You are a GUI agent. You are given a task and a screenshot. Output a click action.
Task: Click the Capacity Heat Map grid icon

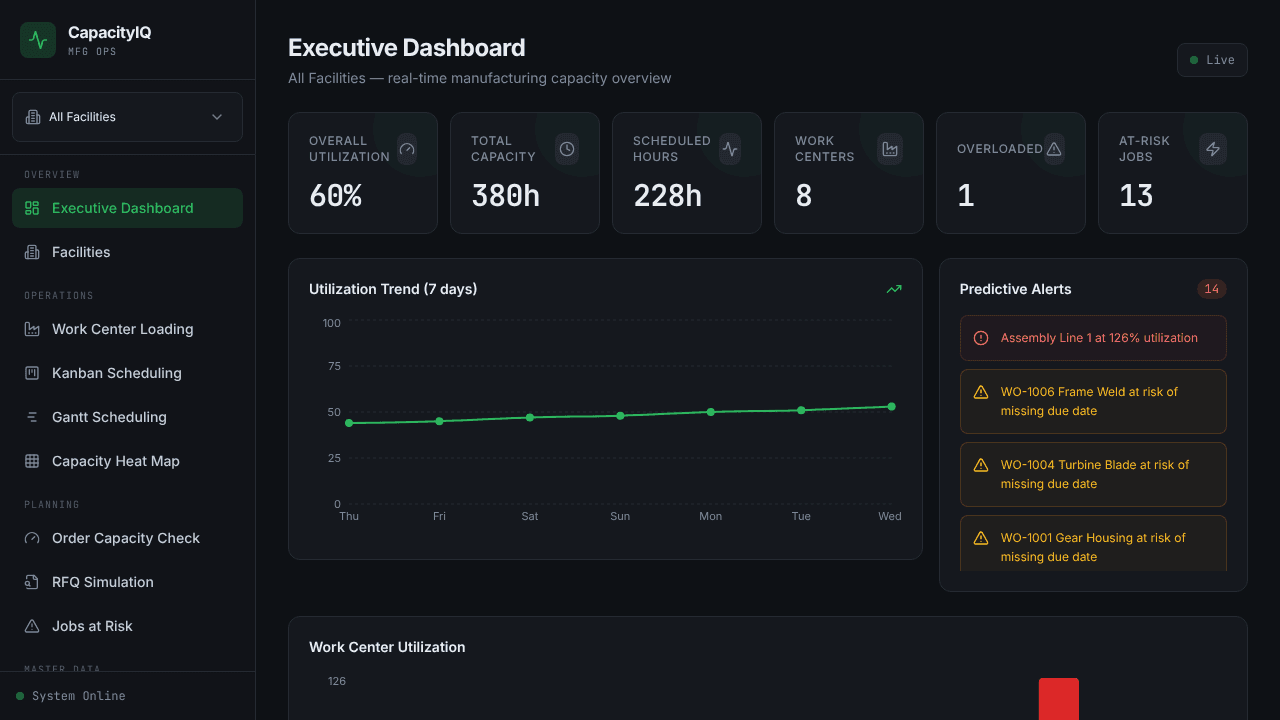click(x=32, y=461)
